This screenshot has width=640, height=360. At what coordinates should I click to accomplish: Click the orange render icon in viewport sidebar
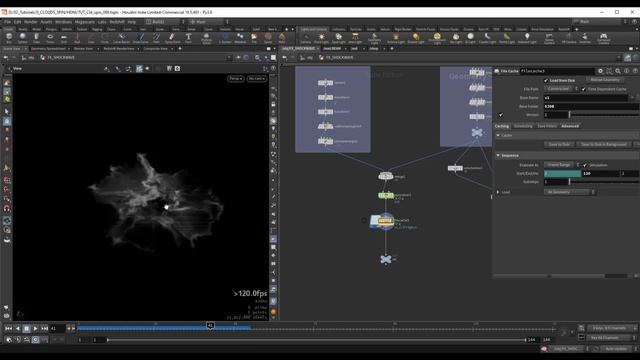pos(273,312)
